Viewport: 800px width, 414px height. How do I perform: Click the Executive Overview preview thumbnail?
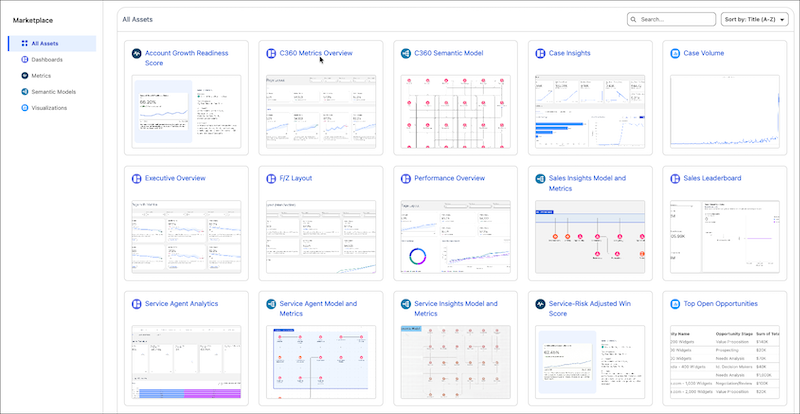tap(186, 237)
